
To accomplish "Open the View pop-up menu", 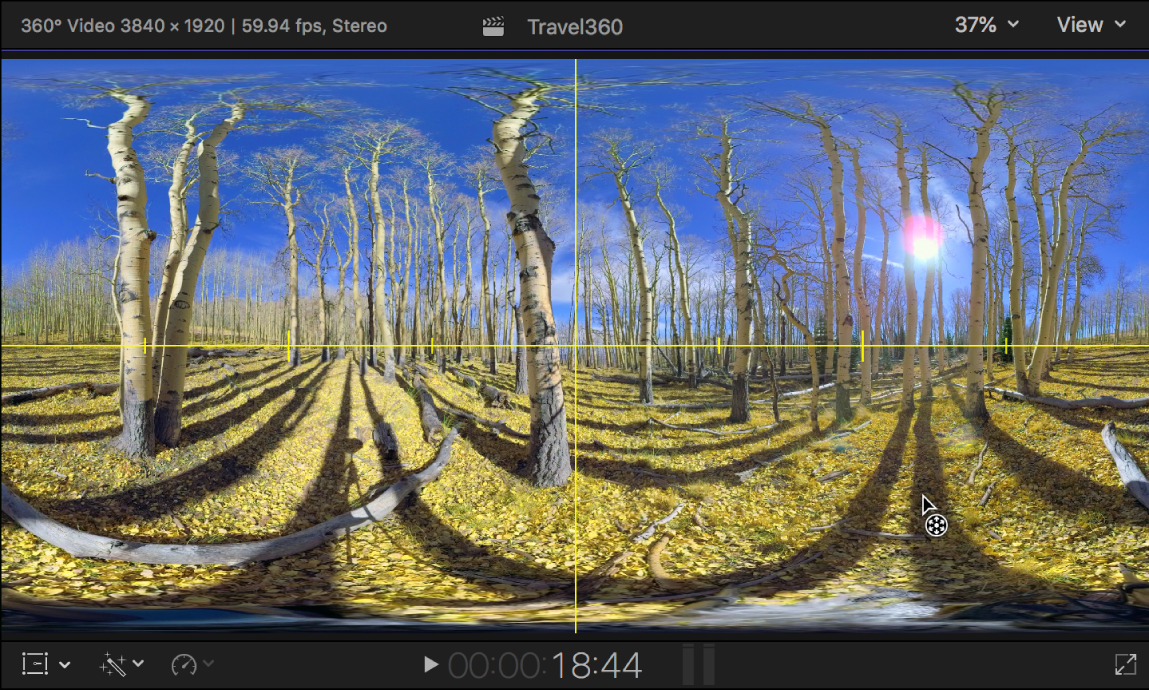I will (1091, 25).
